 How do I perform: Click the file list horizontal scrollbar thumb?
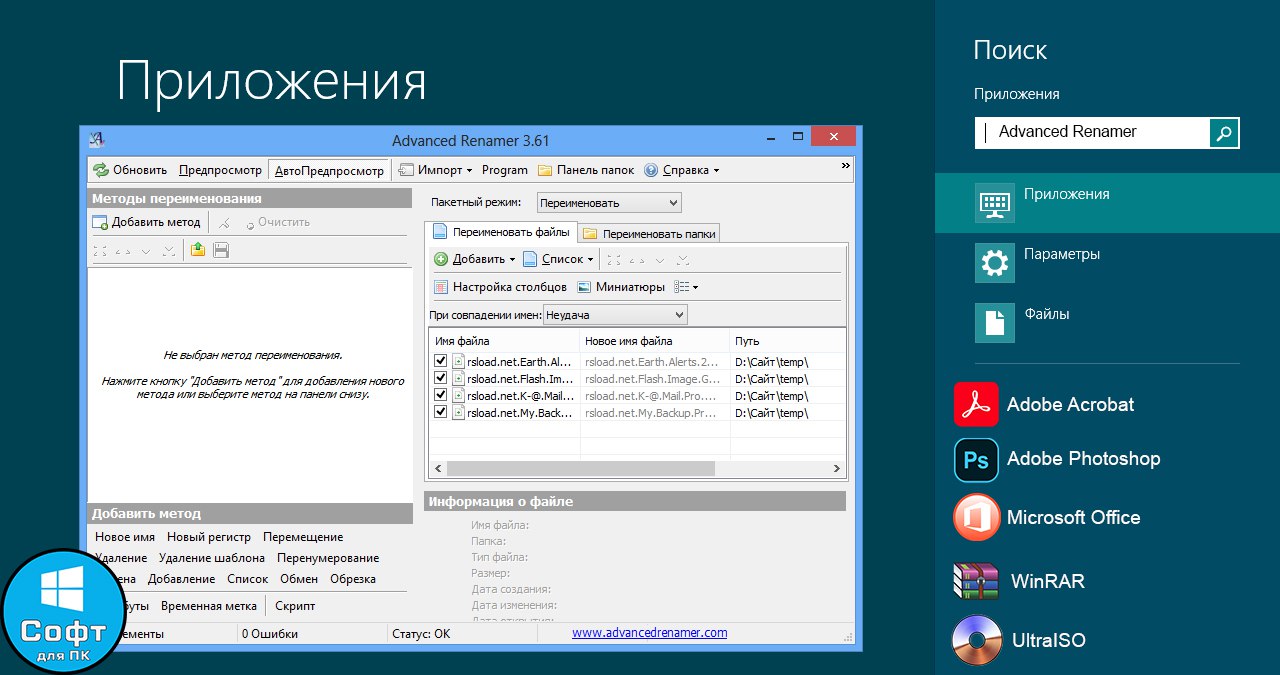click(581, 468)
